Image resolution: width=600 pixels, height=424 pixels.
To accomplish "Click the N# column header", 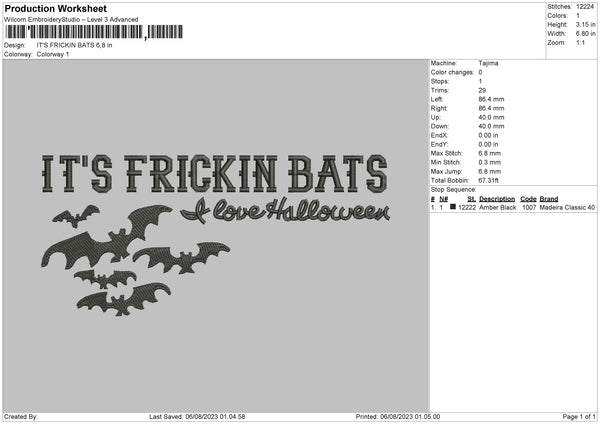I will click(x=443, y=199).
